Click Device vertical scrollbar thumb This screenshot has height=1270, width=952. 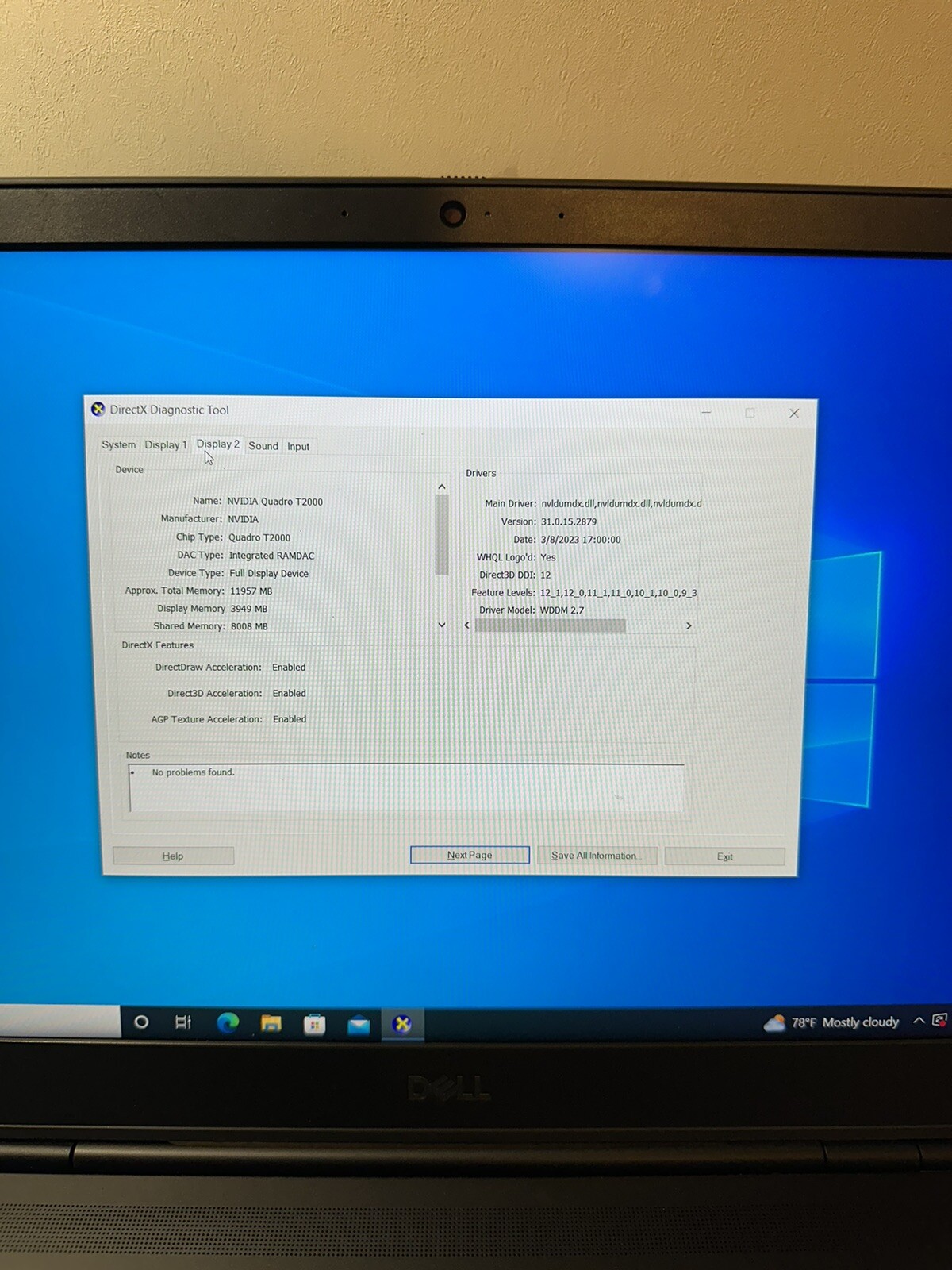[442, 534]
